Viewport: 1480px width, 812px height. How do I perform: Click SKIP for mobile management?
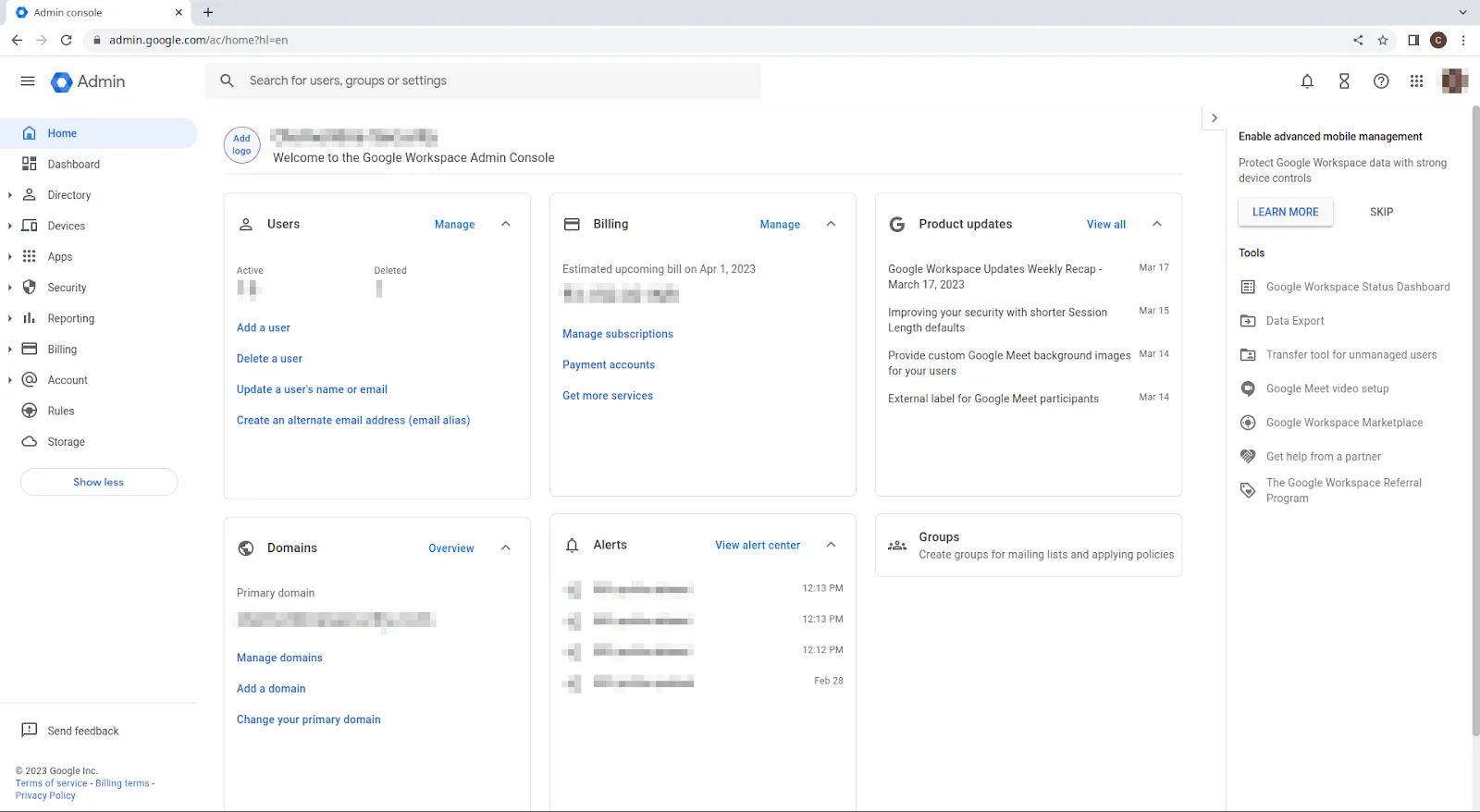[x=1381, y=212]
